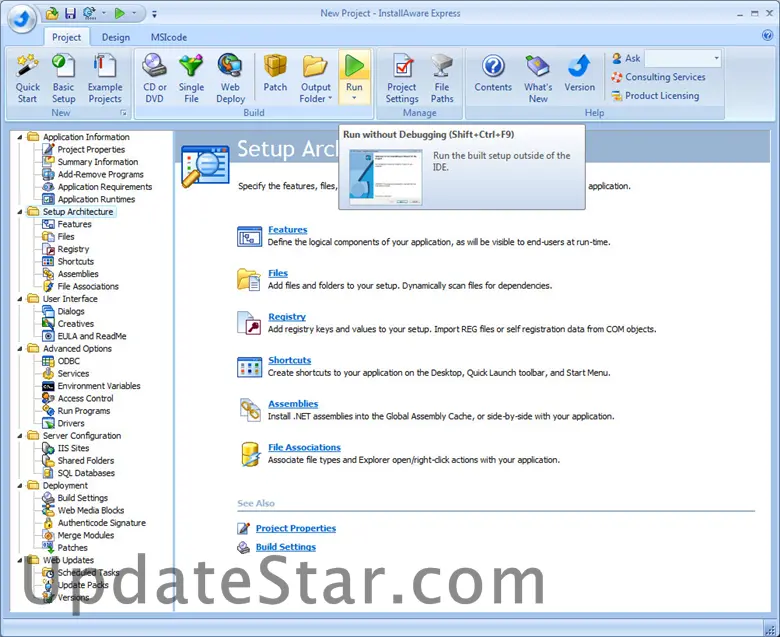The height and width of the screenshot is (637, 780).
Task: Go to Build Settings under See Also
Action: 286,547
